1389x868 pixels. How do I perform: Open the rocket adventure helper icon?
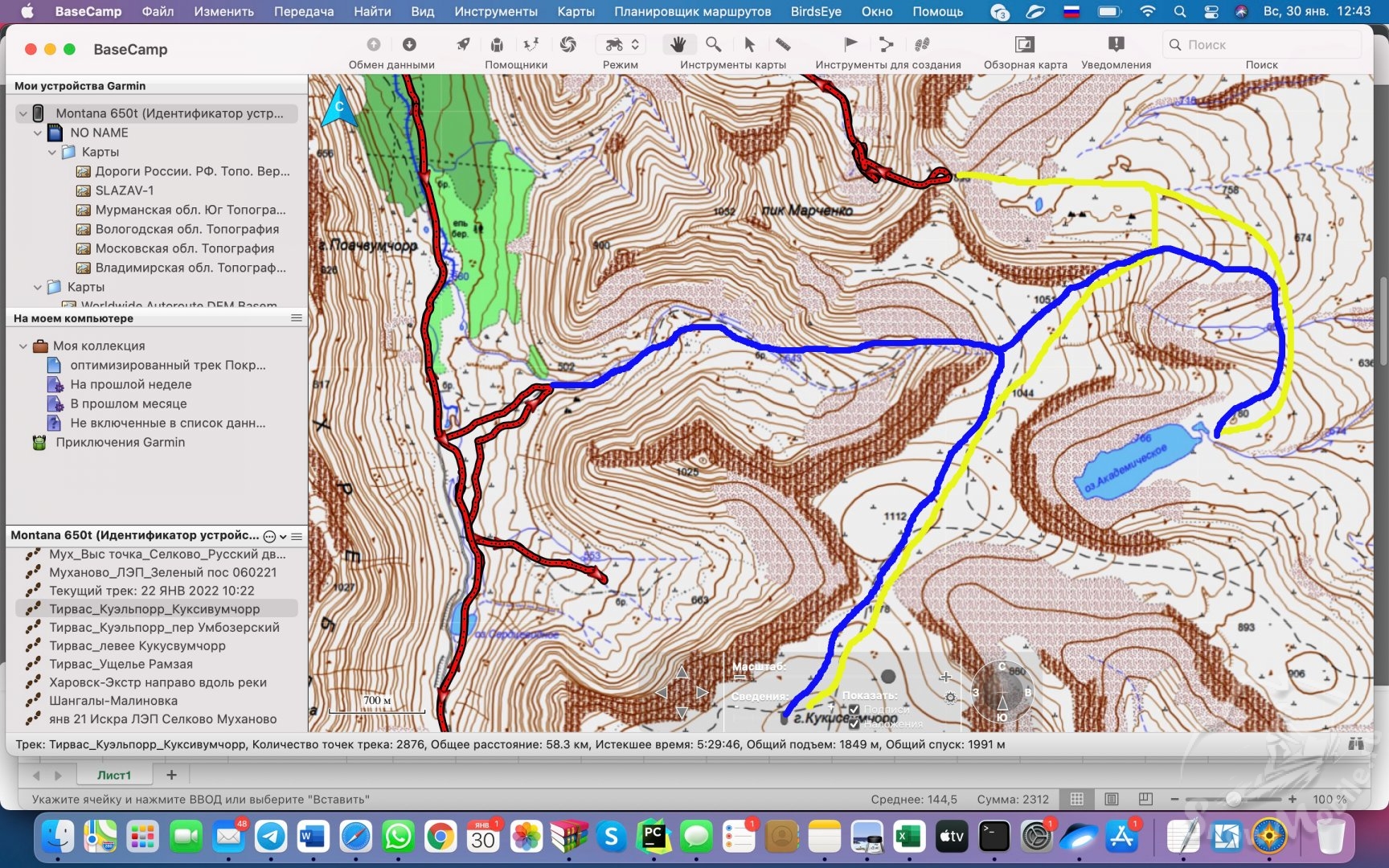pos(463,44)
